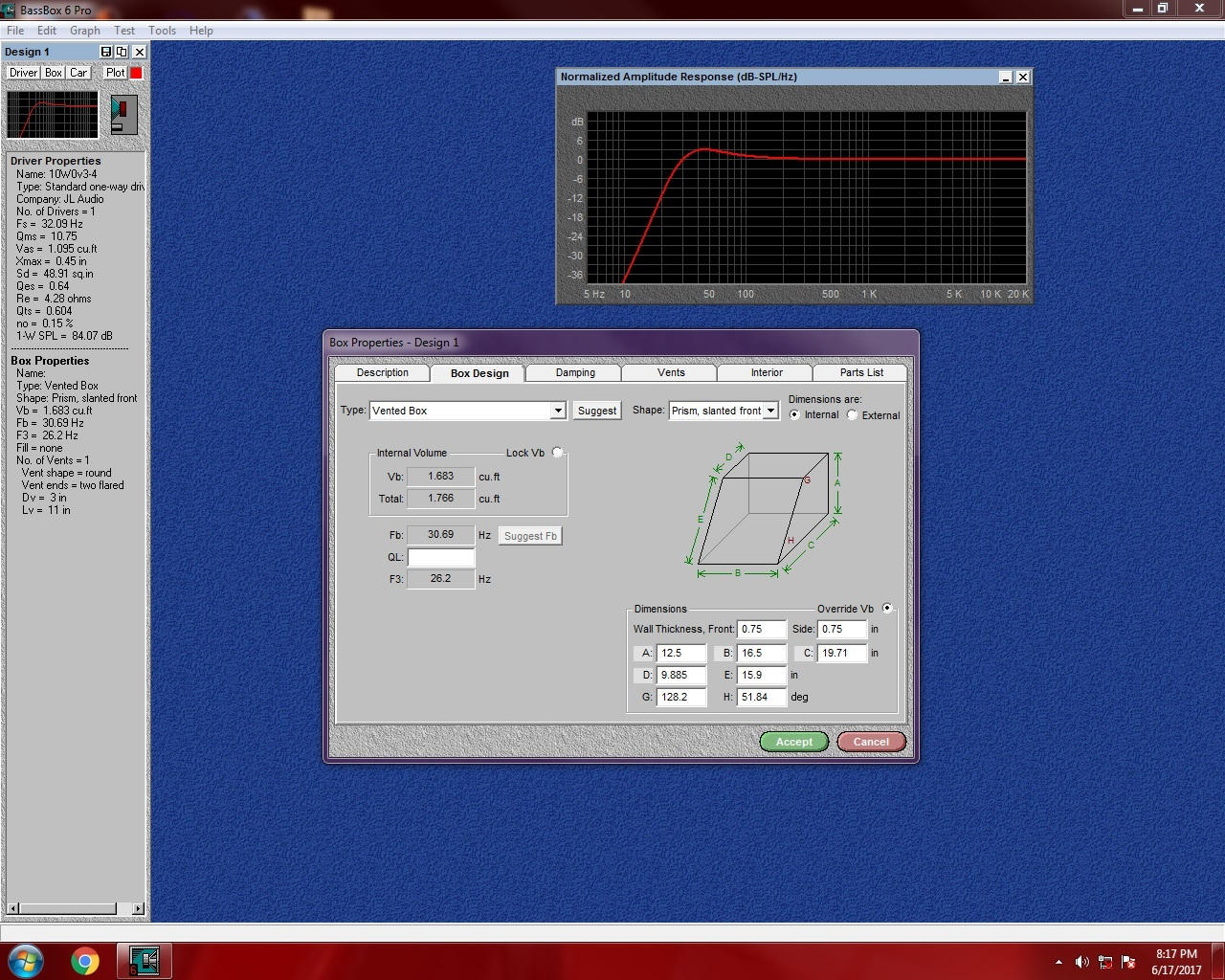Select External dimensions radio button
Screen dimensions: 1225x980
(852, 415)
